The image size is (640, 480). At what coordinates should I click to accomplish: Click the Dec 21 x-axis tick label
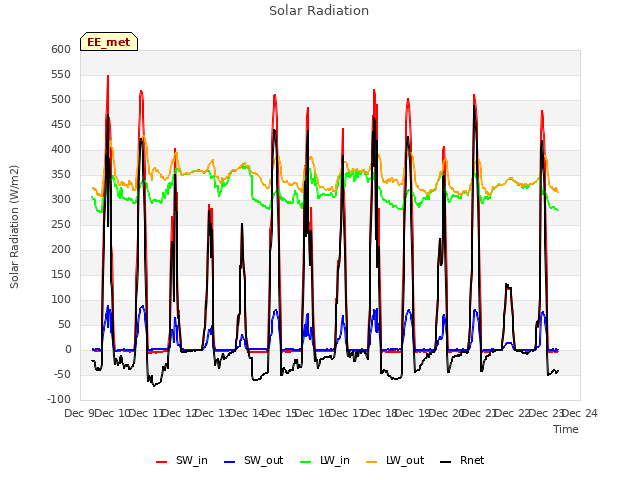480,413
